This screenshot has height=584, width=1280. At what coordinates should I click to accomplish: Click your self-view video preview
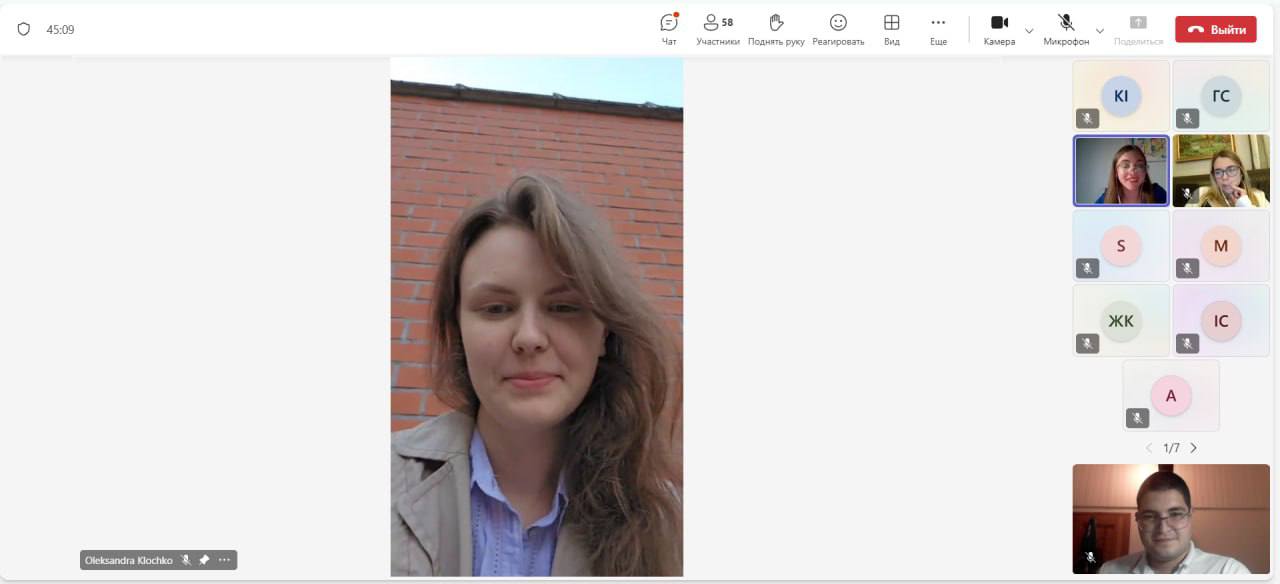(1171, 519)
